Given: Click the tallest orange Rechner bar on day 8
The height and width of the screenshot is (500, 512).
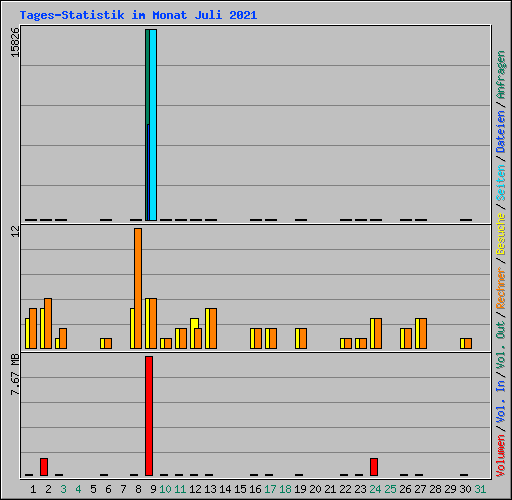Looking at the screenshot, I should tap(138, 289).
